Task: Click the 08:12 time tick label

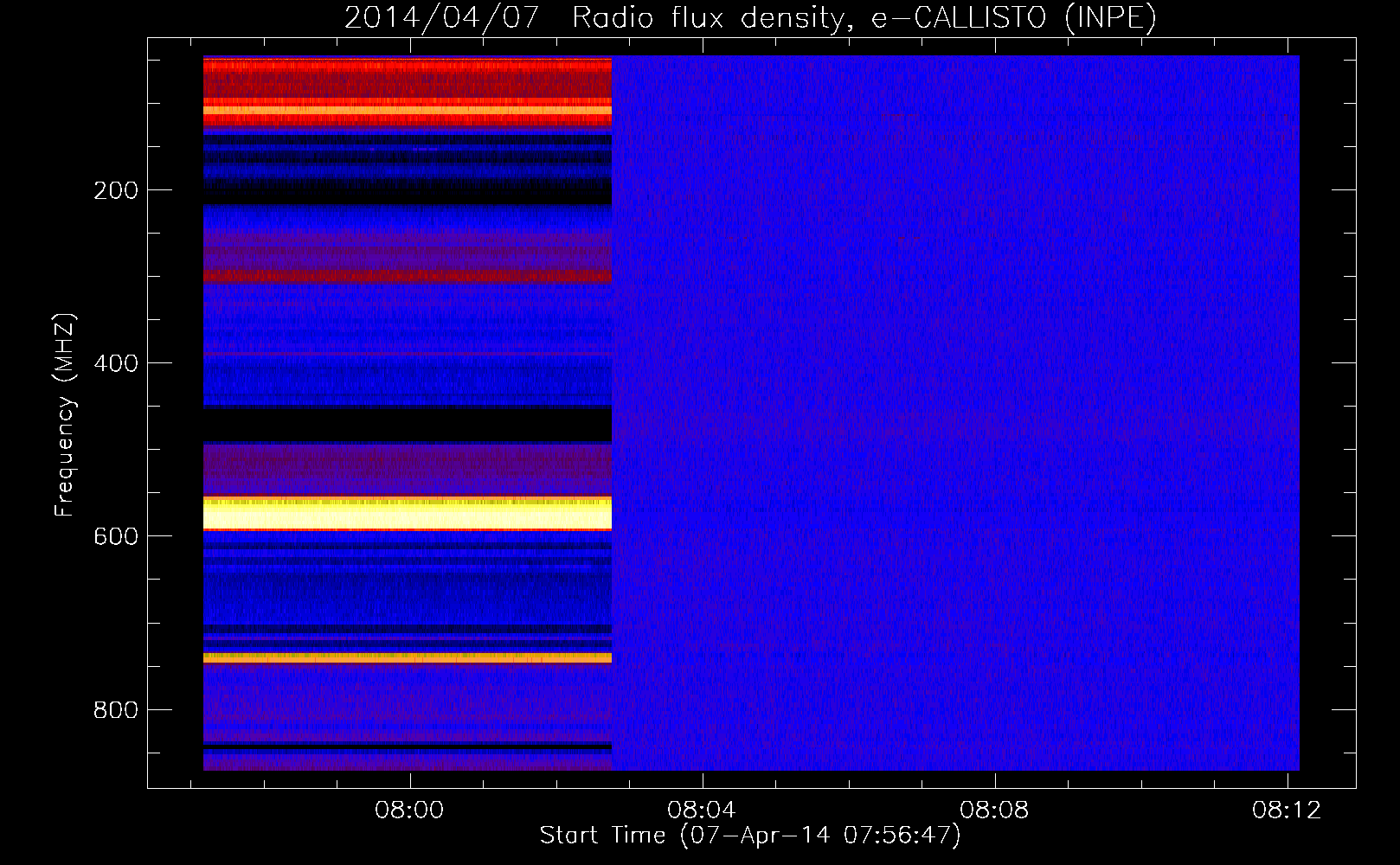Action: (x=1287, y=810)
